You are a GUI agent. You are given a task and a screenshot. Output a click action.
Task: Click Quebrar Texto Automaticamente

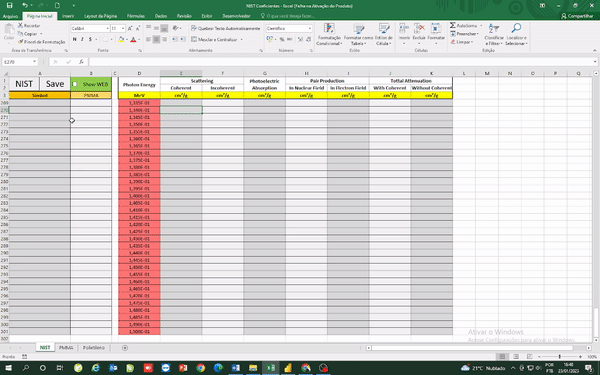coord(226,28)
